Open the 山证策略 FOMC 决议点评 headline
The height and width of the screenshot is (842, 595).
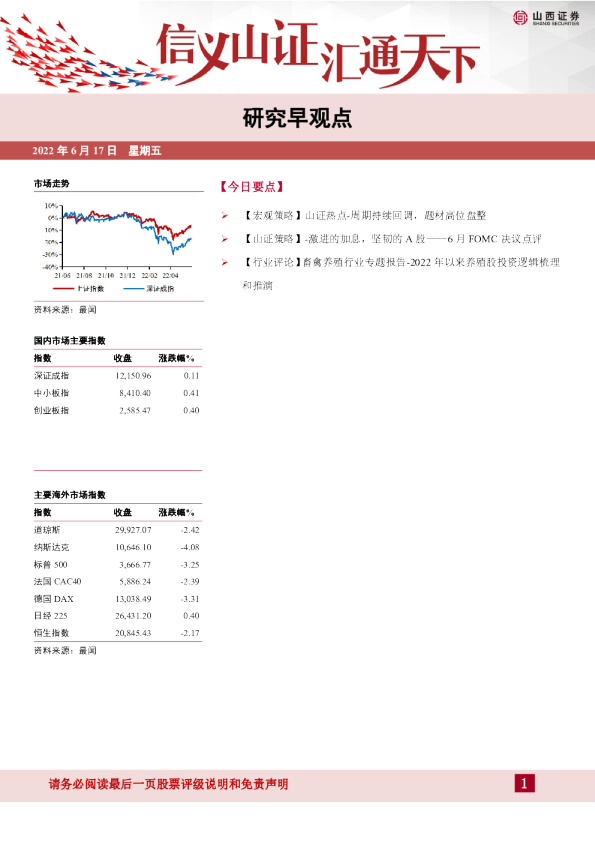click(391, 239)
